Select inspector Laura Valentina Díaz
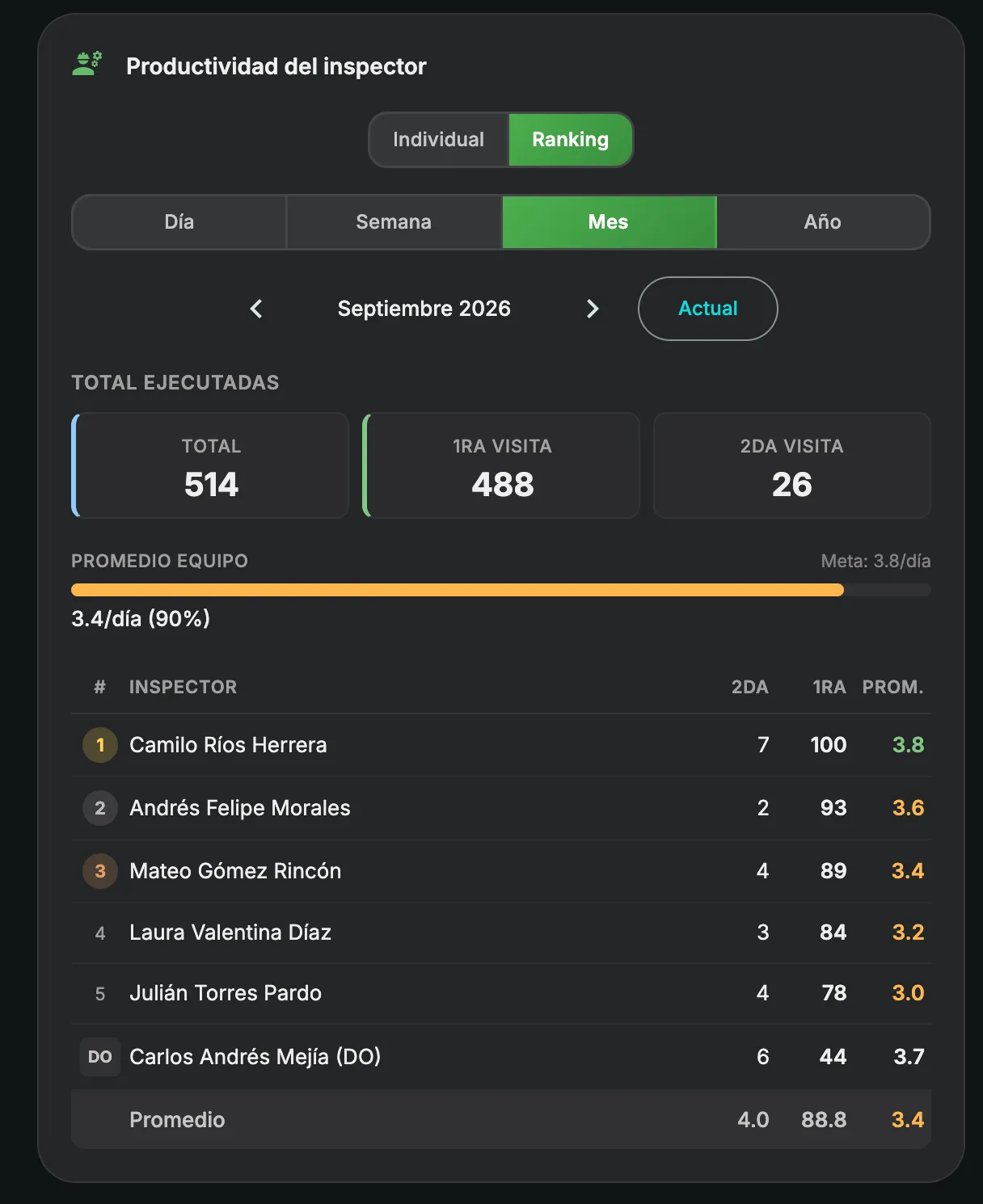 coord(230,932)
